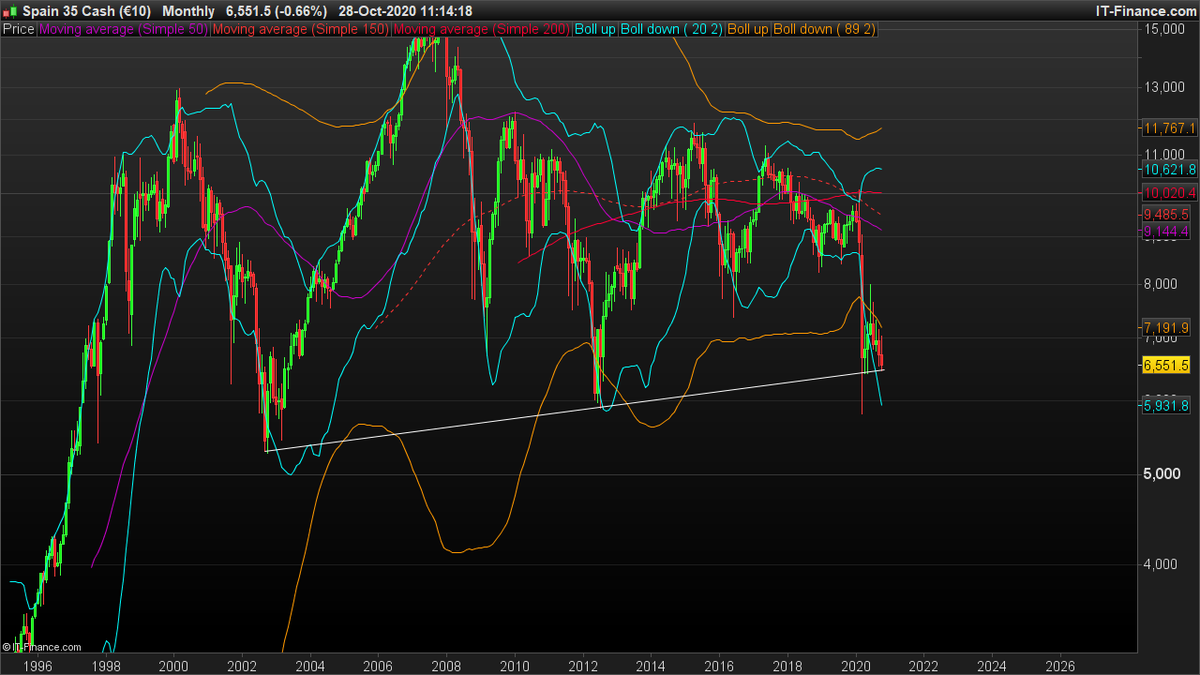The width and height of the screenshot is (1200, 675).
Task: Select the Moving average (Simple 200) legend
Action: coord(482,30)
